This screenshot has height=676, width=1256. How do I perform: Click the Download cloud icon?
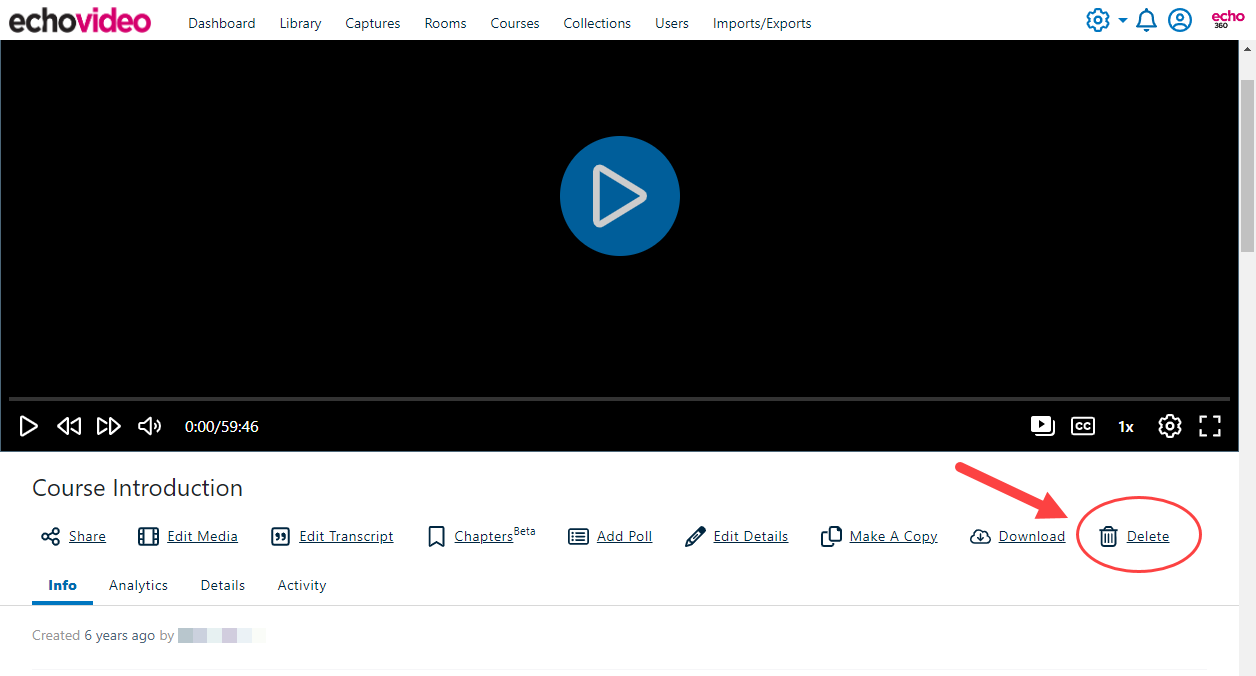click(x=981, y=537)
